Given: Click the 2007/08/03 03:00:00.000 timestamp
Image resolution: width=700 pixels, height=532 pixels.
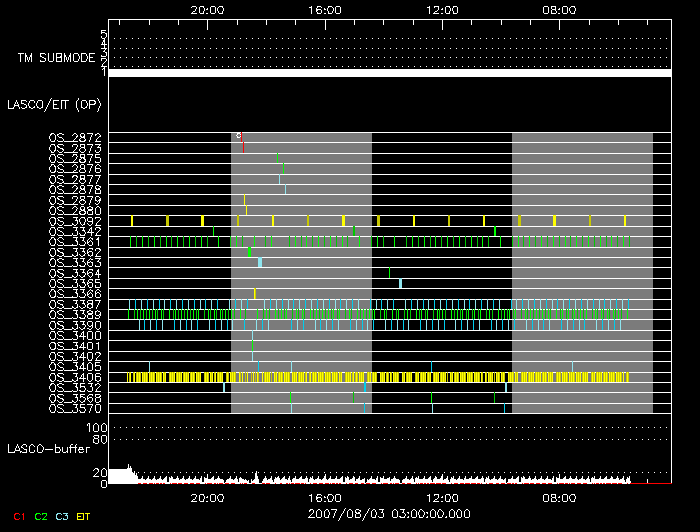Looking at the screenshot, I should [389, 512].
